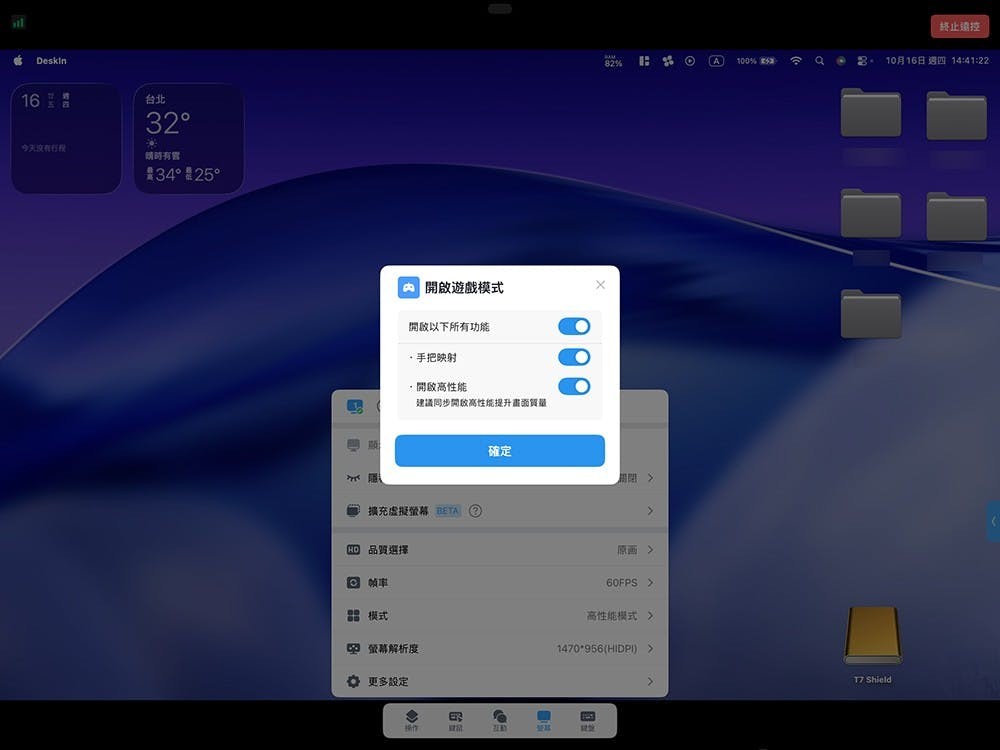Click the help icon next to BETA
1000x750 pixels.
pos(475,511)
